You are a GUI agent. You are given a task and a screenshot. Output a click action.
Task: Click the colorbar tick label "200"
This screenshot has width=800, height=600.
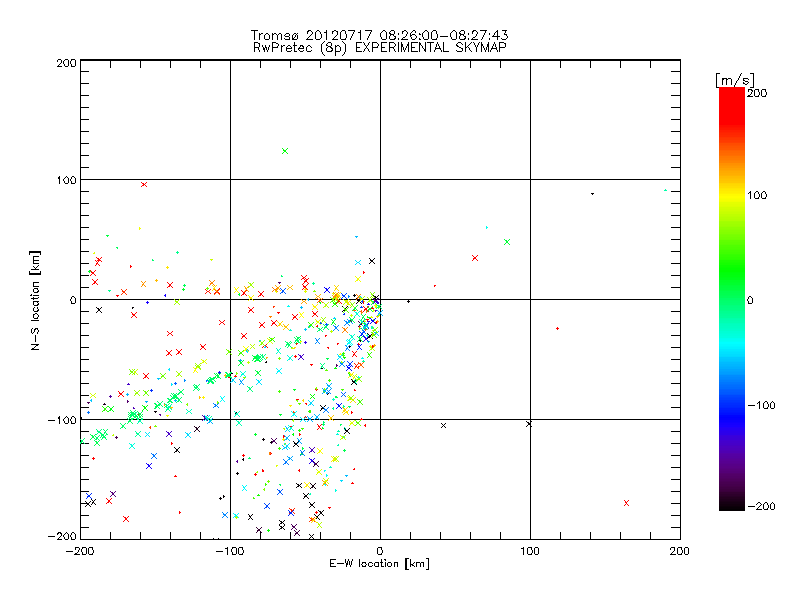point(757,93)
